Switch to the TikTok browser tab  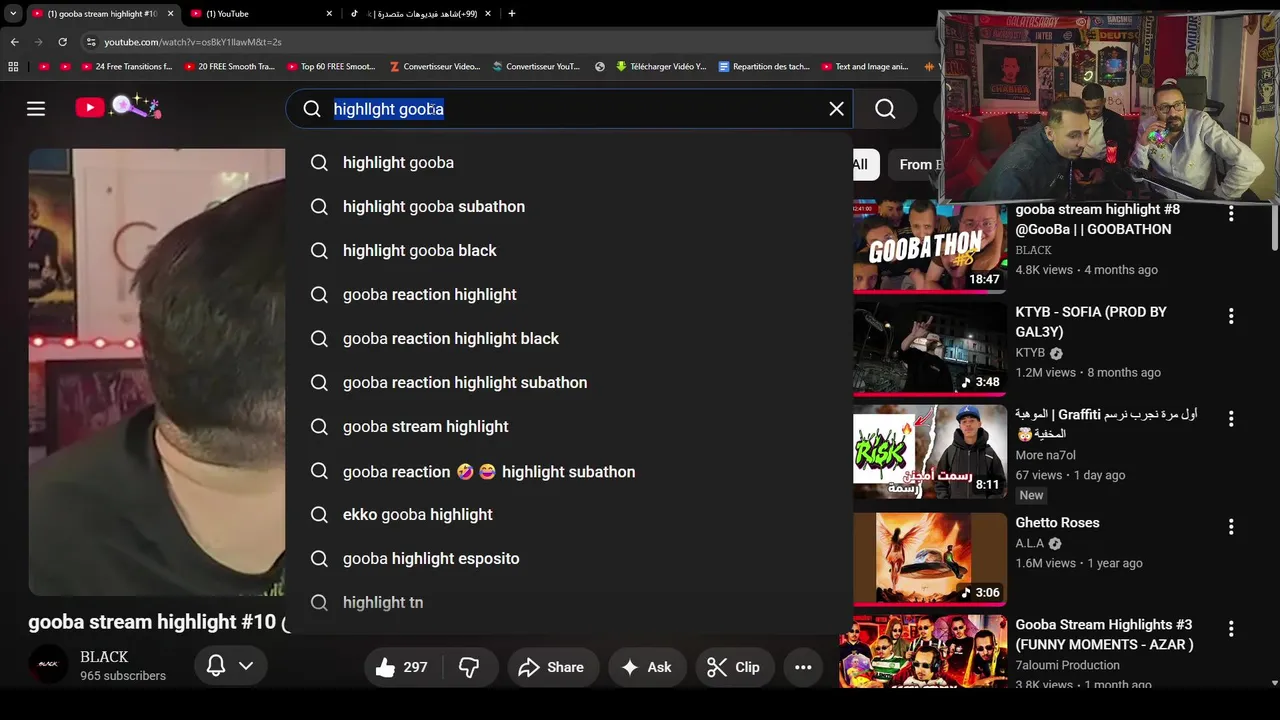click(420, 14)
